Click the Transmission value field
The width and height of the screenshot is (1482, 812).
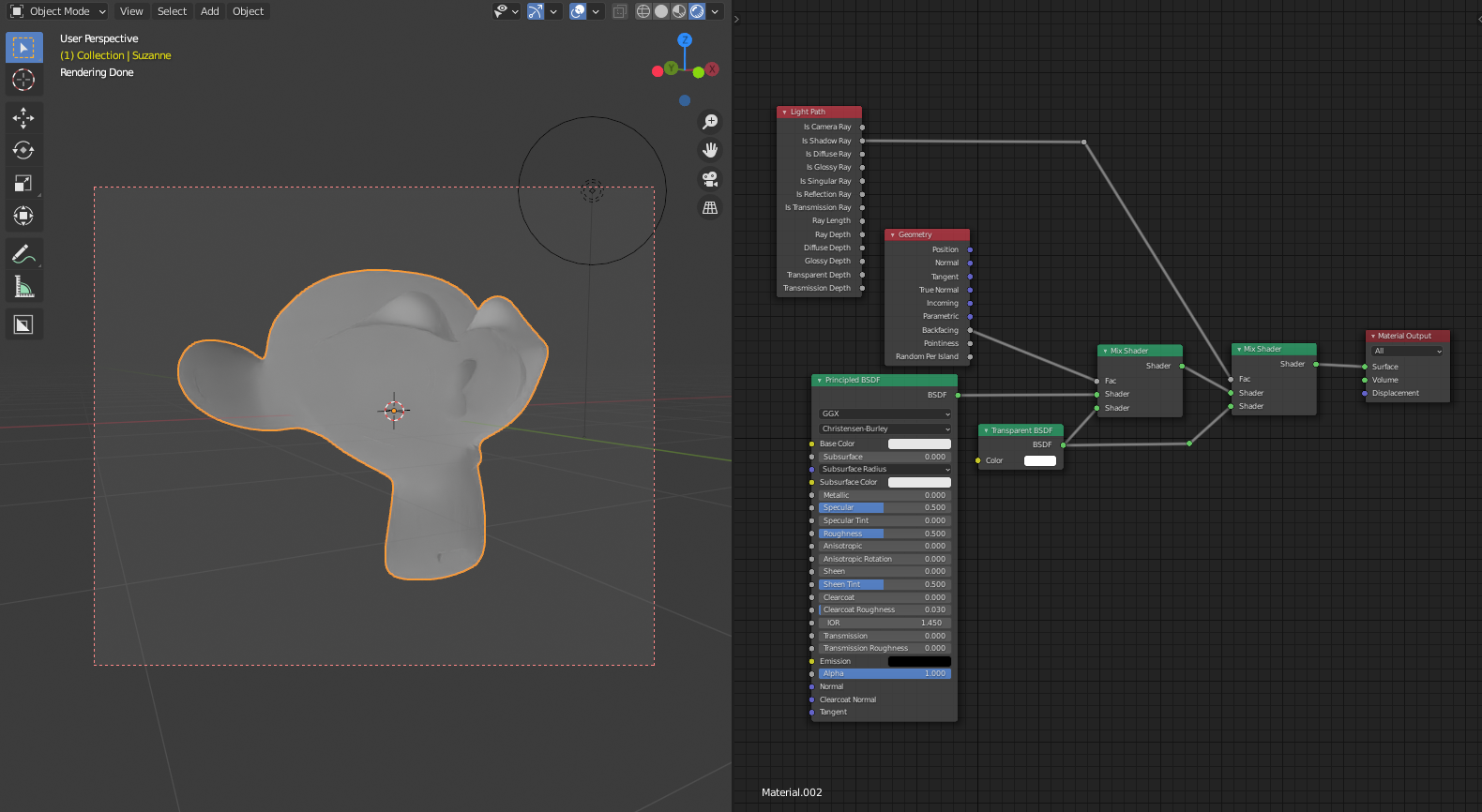pos(885,636)
